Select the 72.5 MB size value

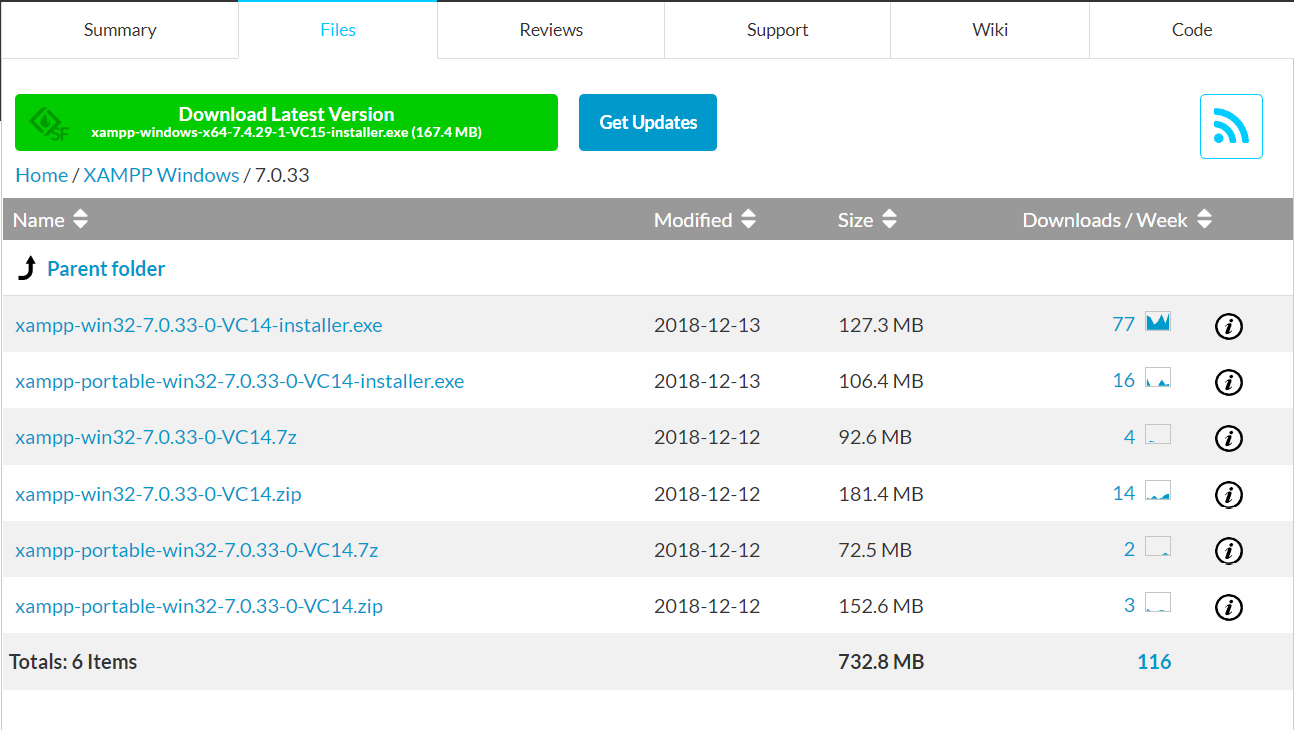tap(875, 550)
